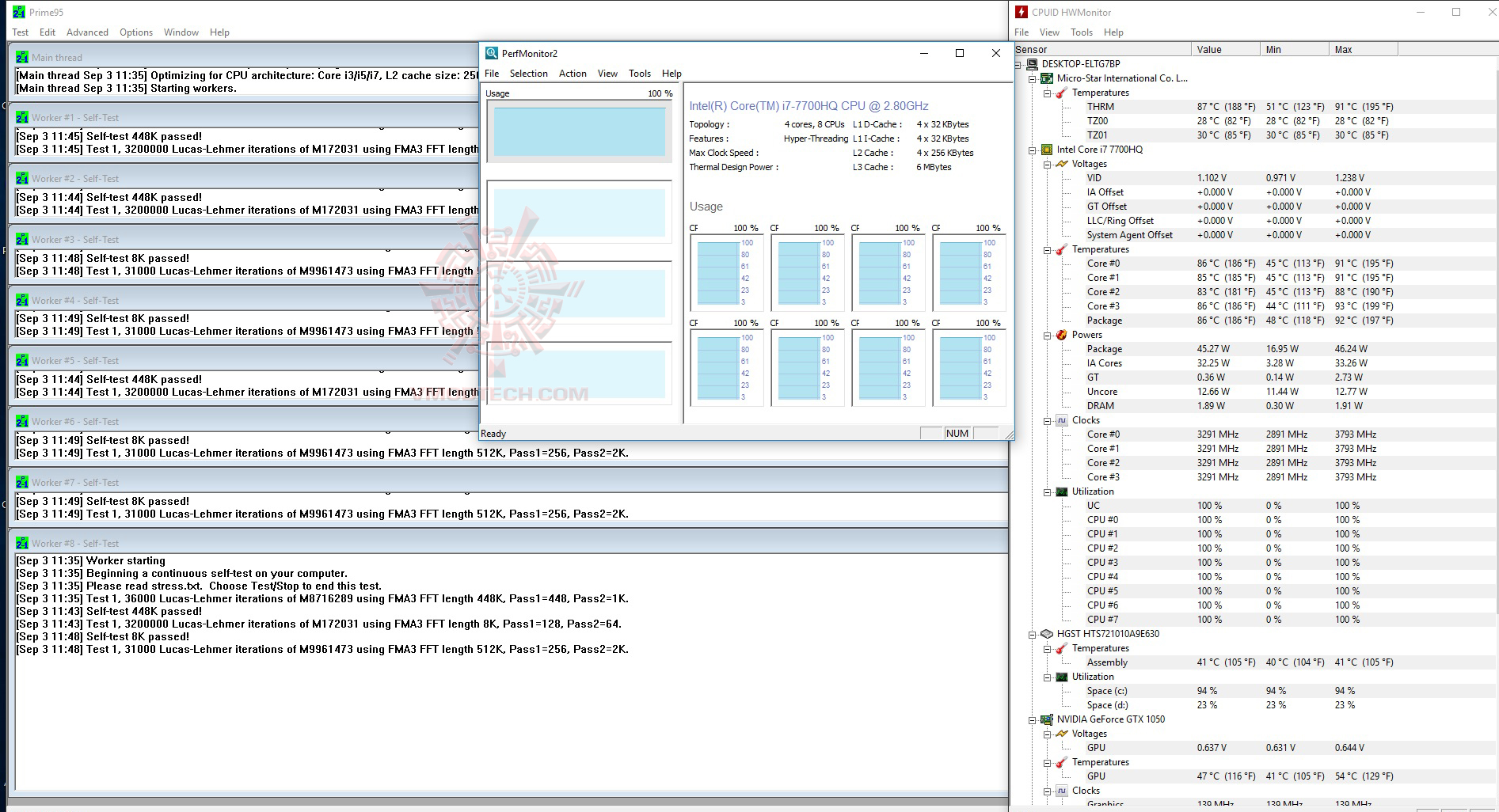Collapse the DESKTOP-ELTG7BP root node
The height and width of the screenshot is (812, 1499).
pos(1018,64)
